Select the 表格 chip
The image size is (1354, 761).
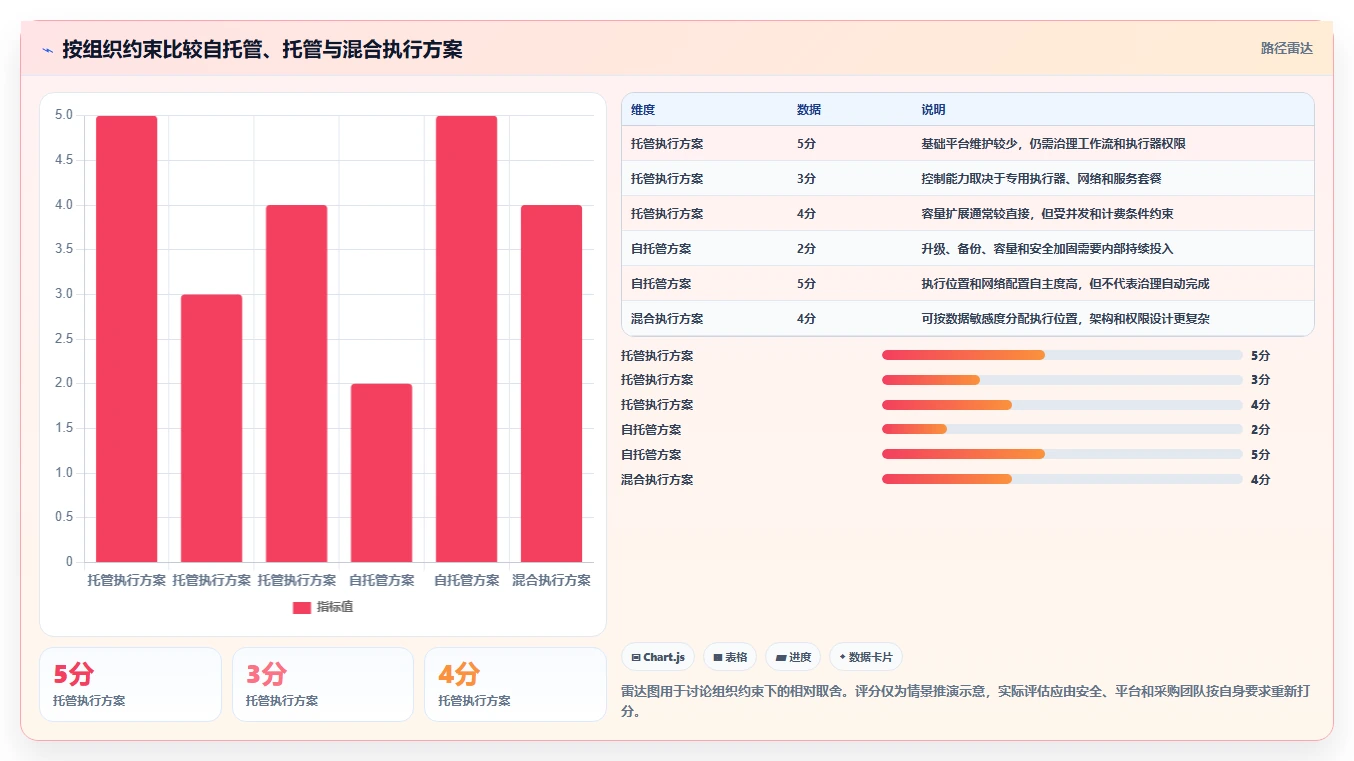[730, 657]
